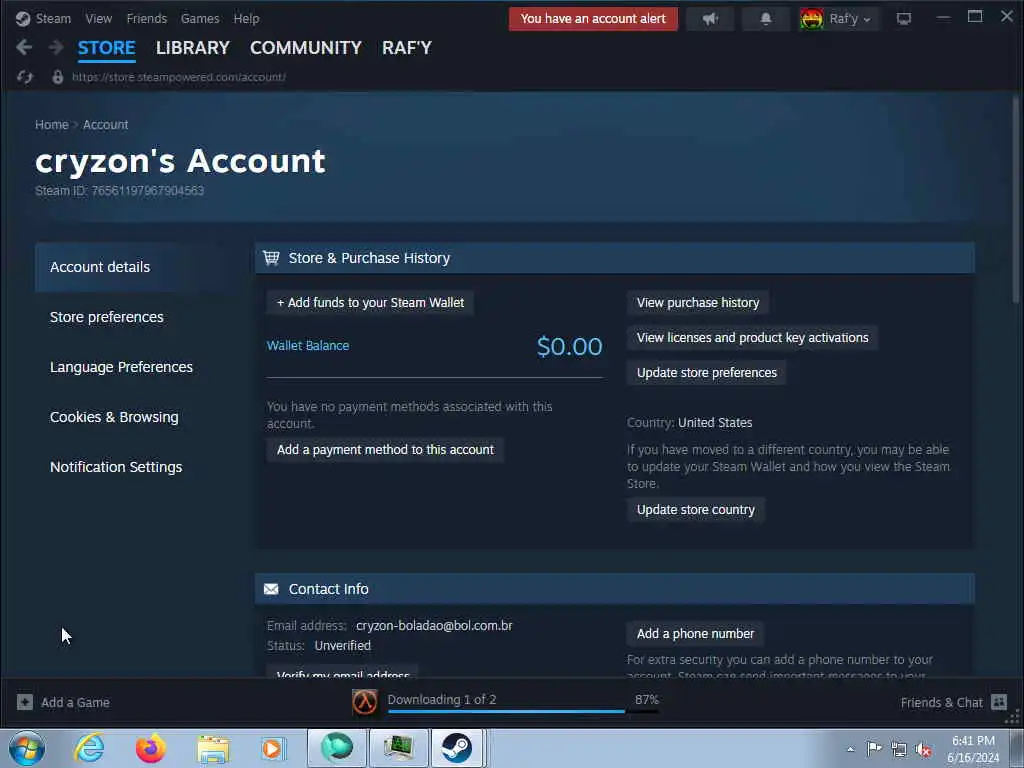Screen dimensions: 1024x768
Task: Open notifications bell icon
Action: point(766,19)
